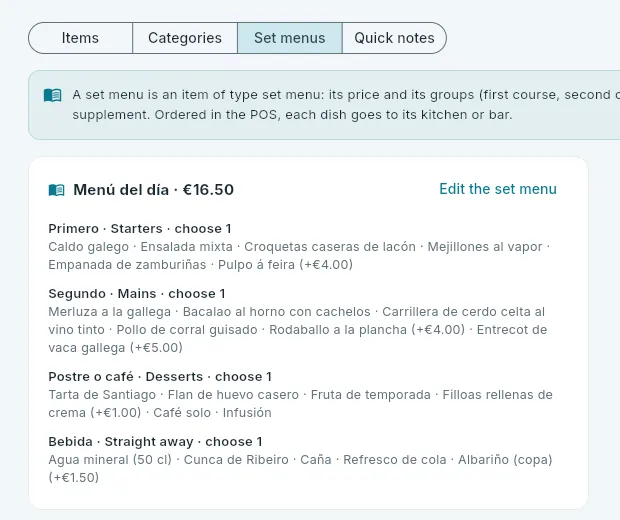Click Mejillones al vapor
620x520 pixels.
pyautogui.click(x=485, y=247)
